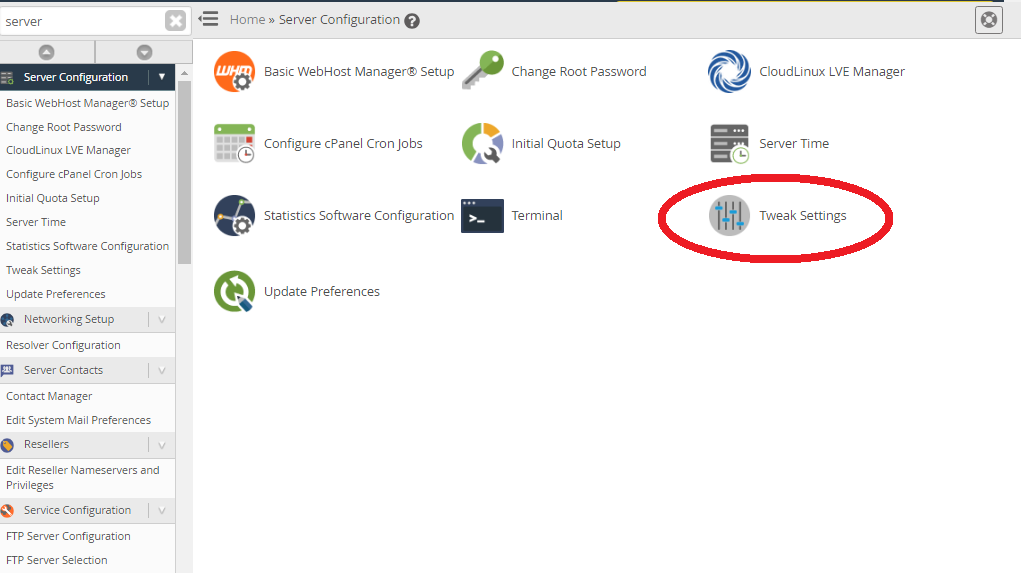This screenshot has width=1021, height=573.
Task: Click the lifebuoy support icon at top right
Action: (988, 20)
